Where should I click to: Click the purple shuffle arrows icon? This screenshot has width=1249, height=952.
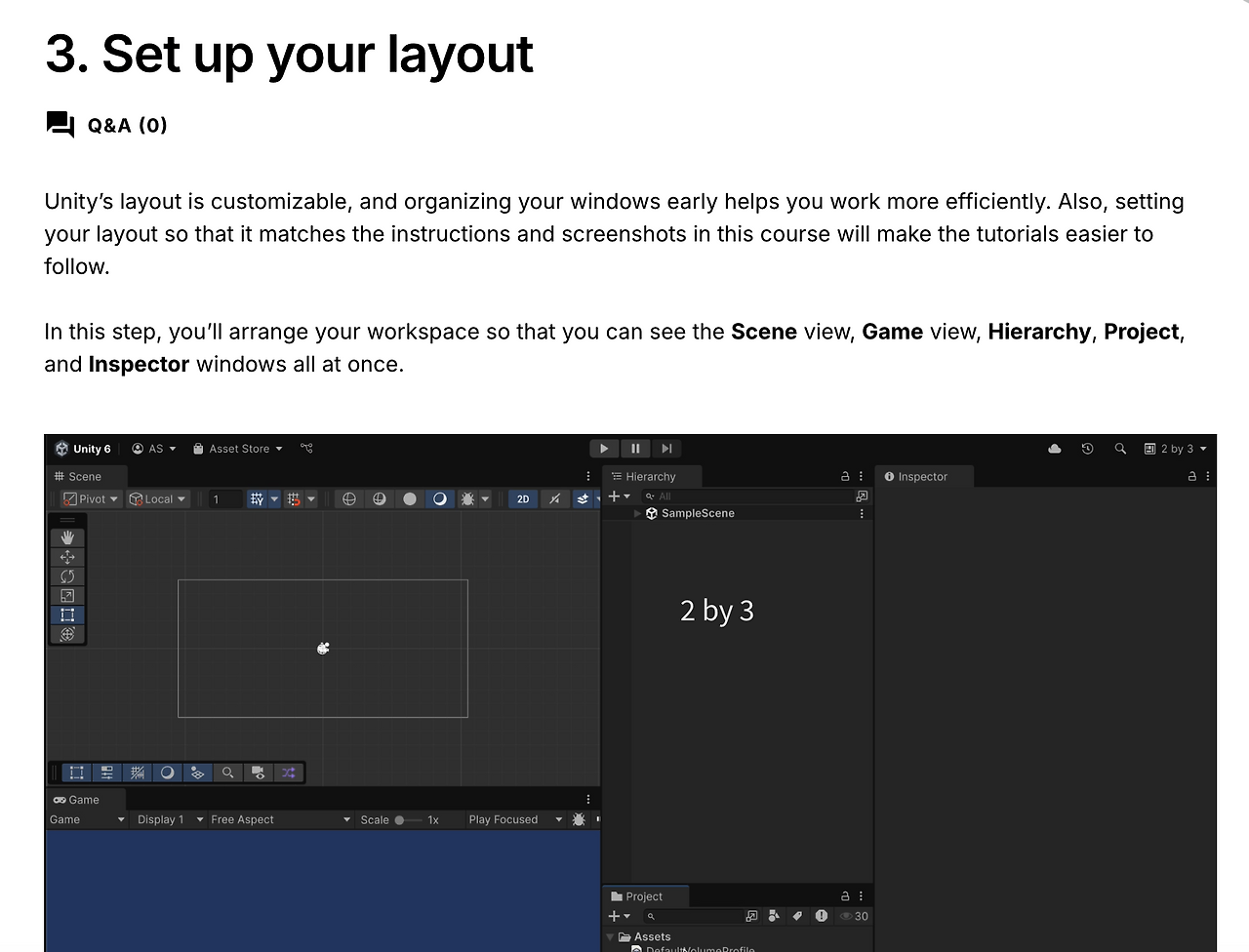[x=288, y=773]
